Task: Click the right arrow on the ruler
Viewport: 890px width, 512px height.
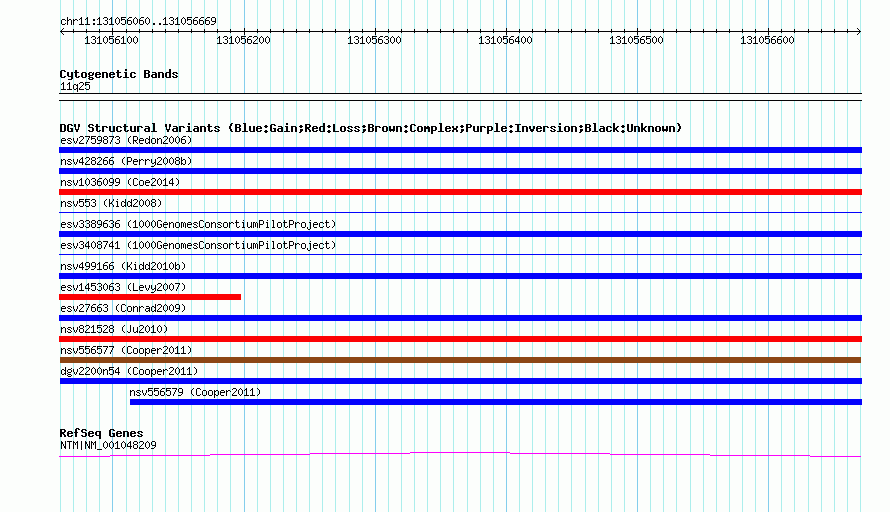Action: tap(859, 32)
